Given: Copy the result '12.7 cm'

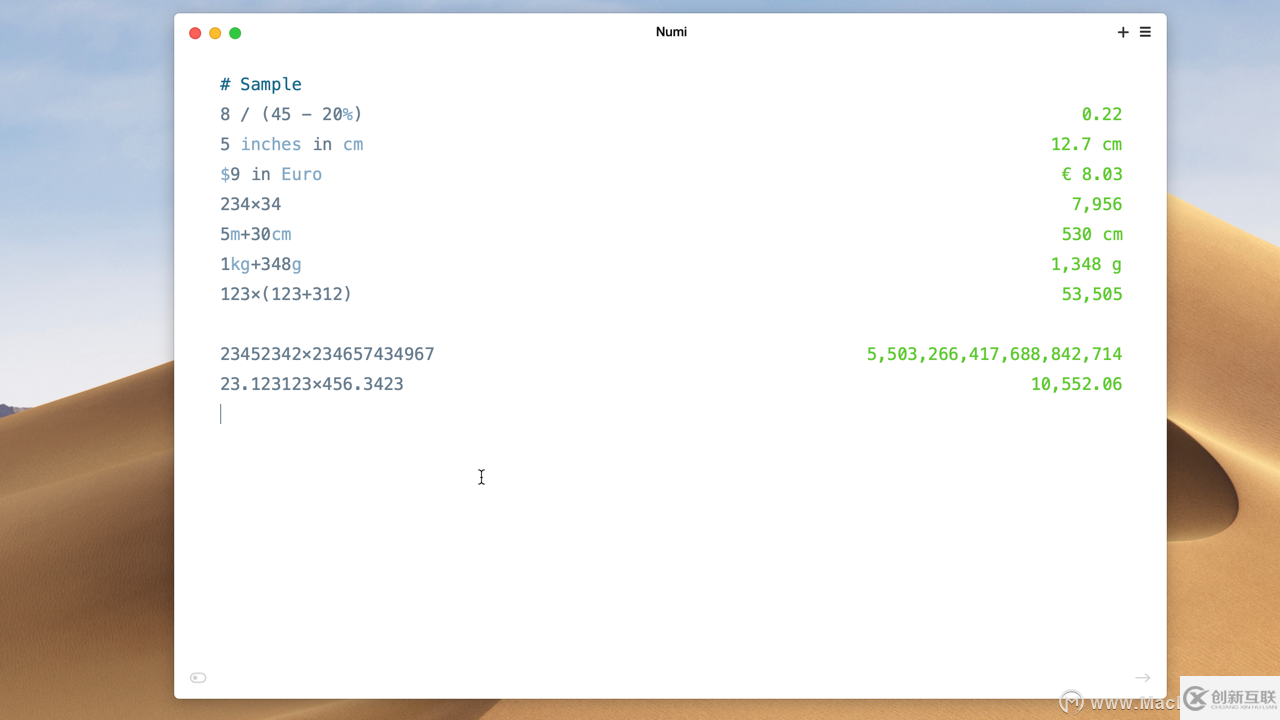Looking at the screenshot, I should click(1086, 144).
